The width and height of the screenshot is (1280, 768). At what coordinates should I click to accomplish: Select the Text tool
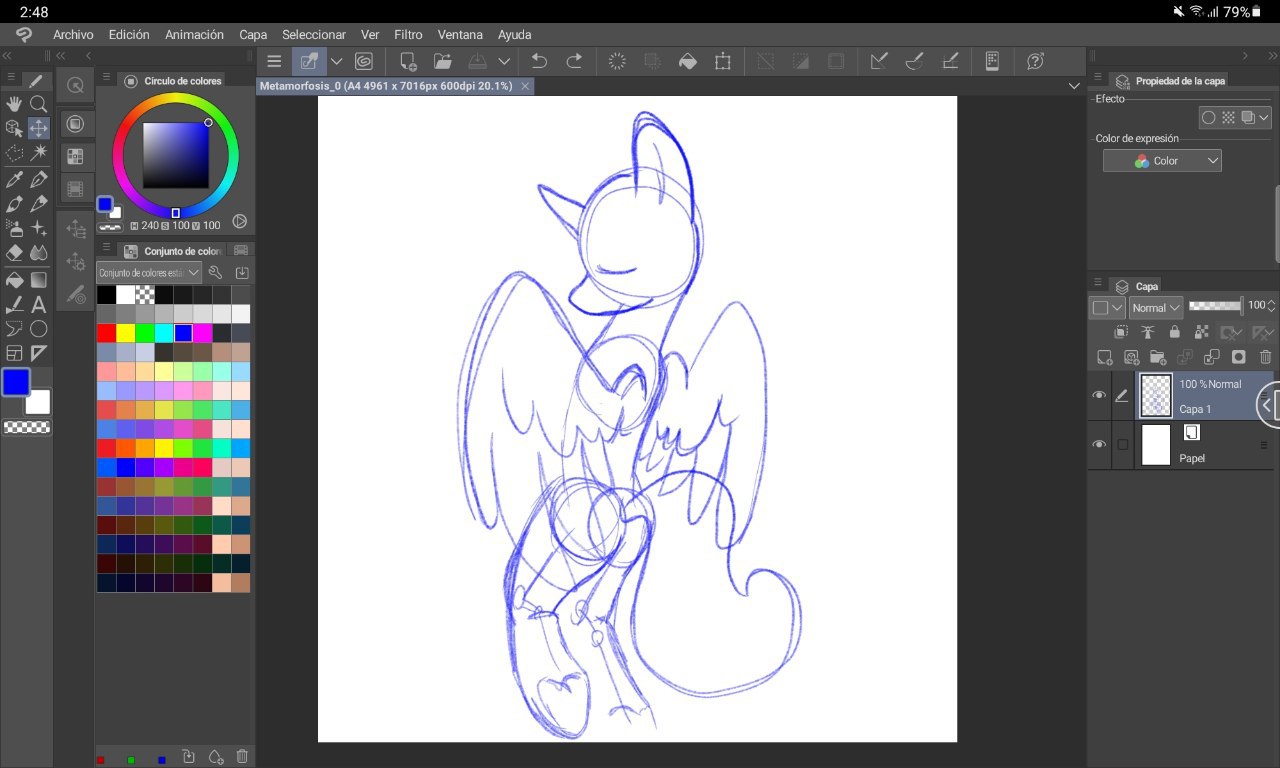pyautogui.click(x=39, y=305)
